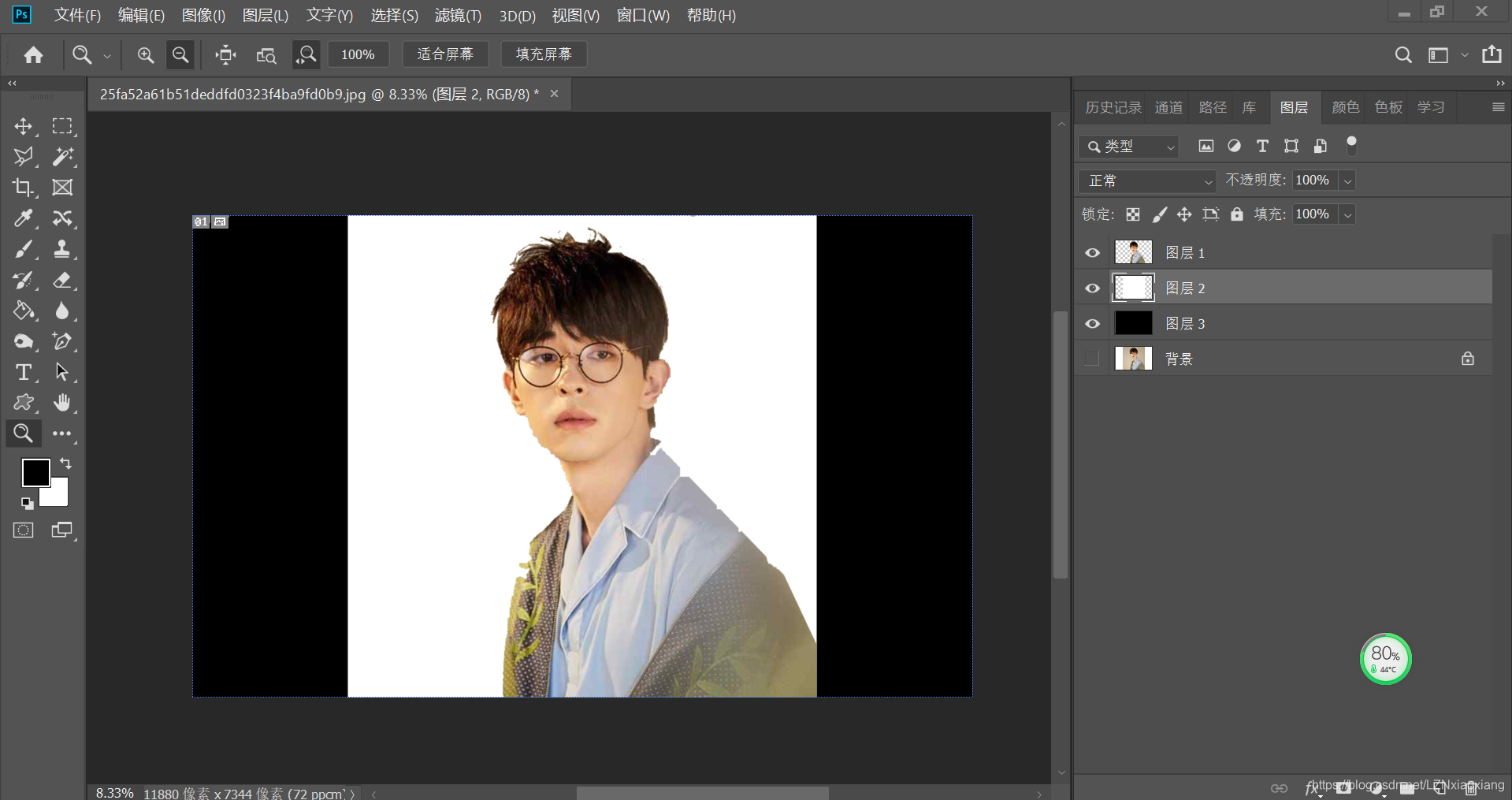This screenshot has height=800, width=1512.
Task: Hide layer 图层 3 with eye icon
Action: click(x=1092, y=324)
